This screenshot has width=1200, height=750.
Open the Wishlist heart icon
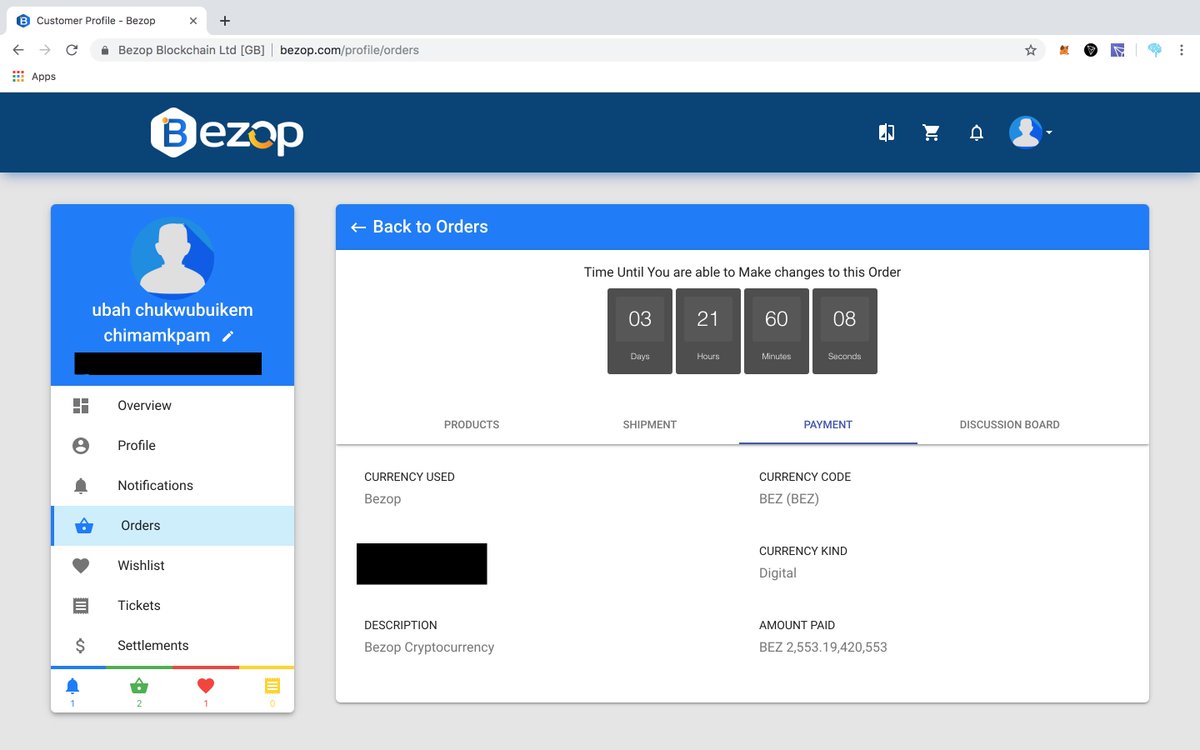(82, 565)
